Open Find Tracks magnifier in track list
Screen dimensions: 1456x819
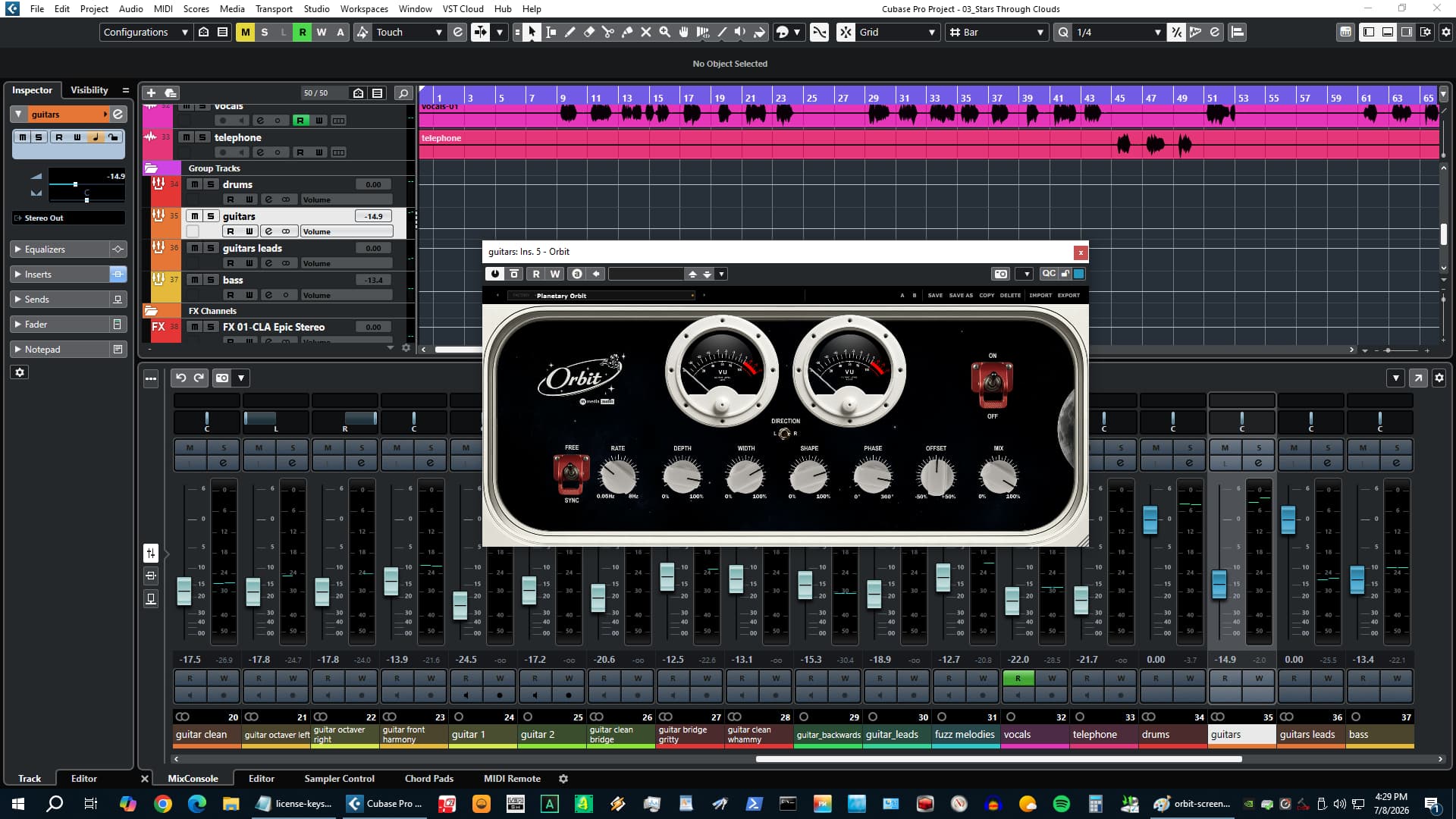tap(403, 93)
